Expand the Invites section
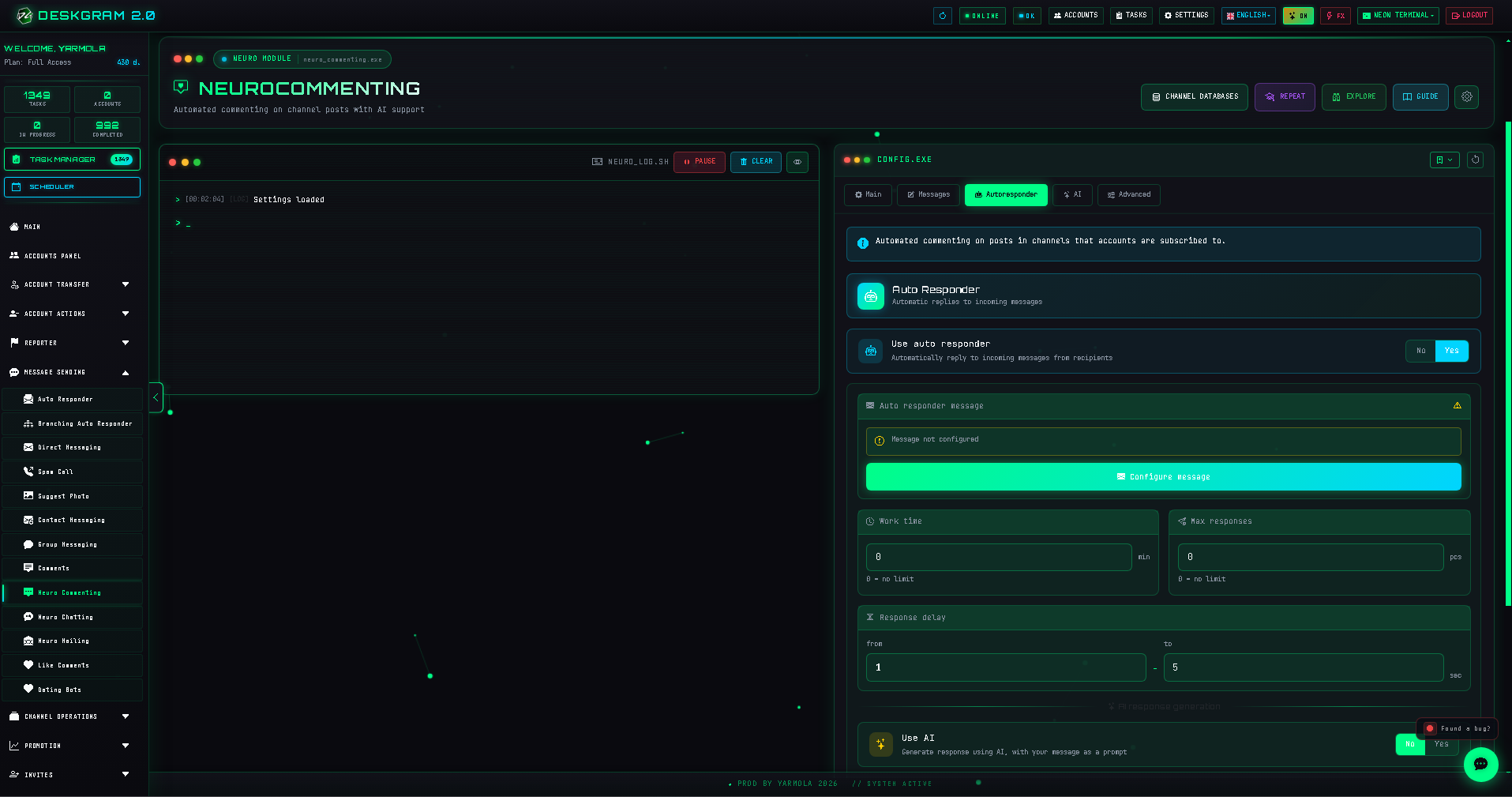Viewport: 1512px width, 797px height. [x=71, y=775]
